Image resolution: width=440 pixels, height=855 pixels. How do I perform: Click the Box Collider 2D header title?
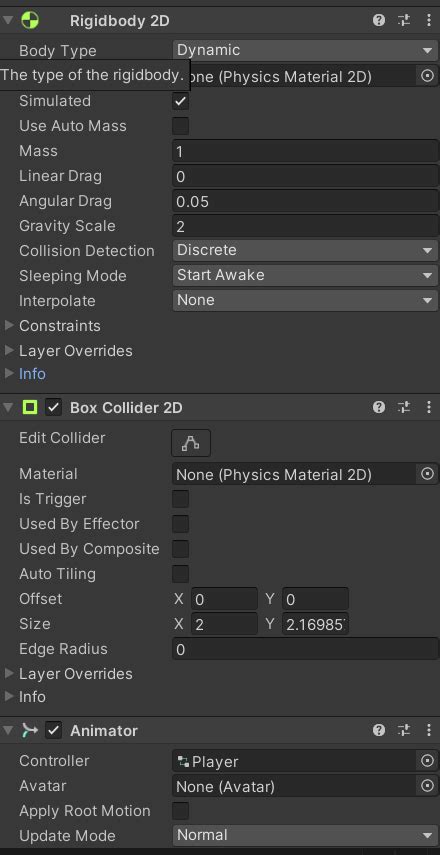click(126, 407)
